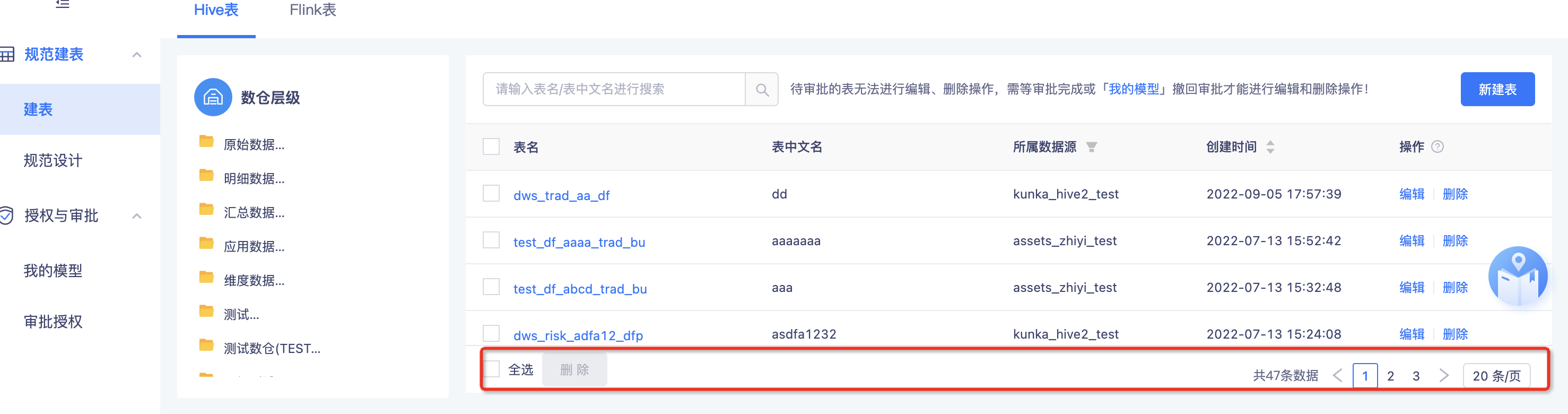Select 建表 in the sidebar menu

click(x=80, y=109)
